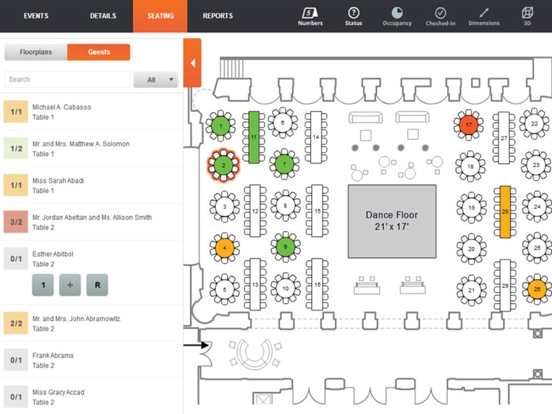Select Mr. and Mrs. John Abramowitz

click(92, 323)
